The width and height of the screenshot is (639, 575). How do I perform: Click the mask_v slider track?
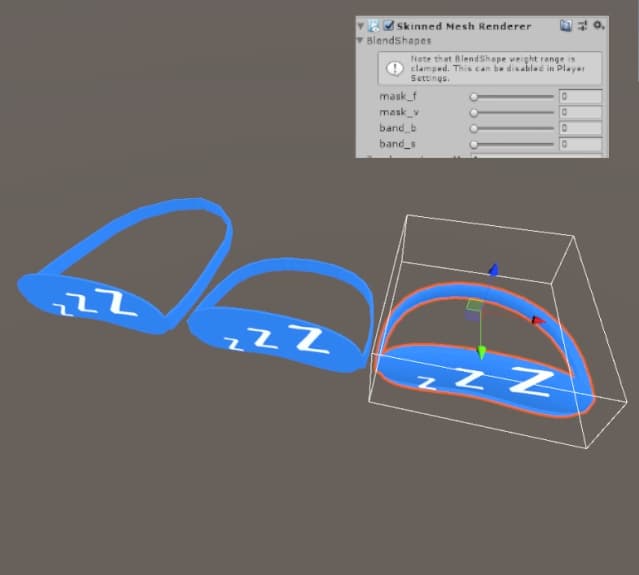point(513,113)
